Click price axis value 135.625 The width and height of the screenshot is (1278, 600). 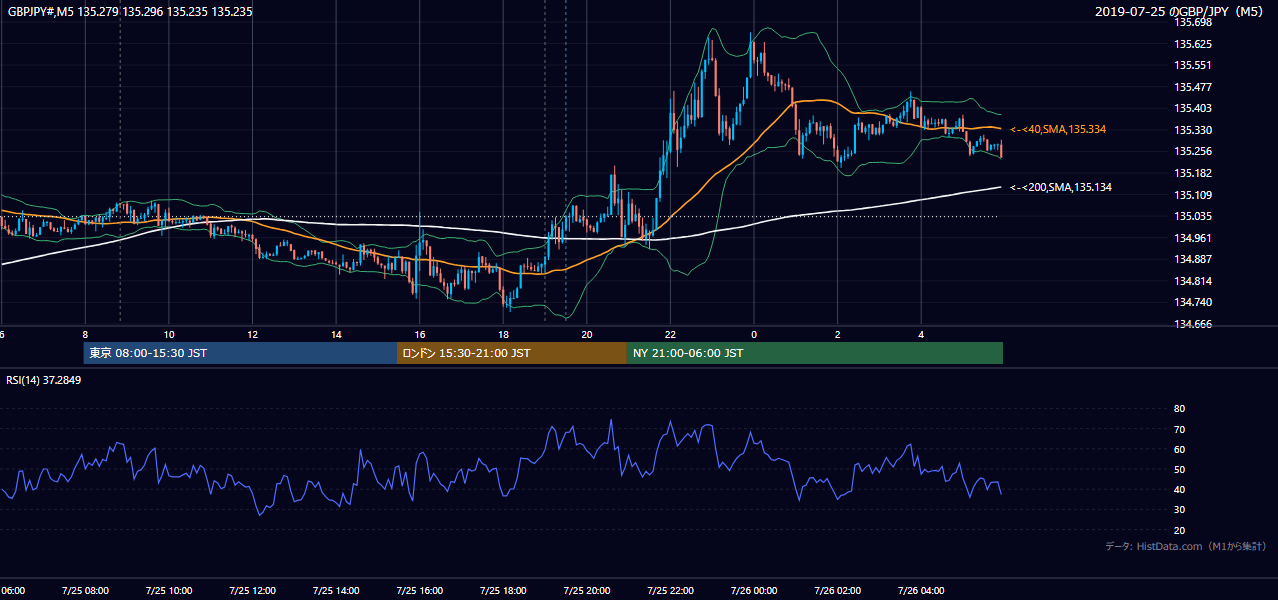(x=1193, y=44)
